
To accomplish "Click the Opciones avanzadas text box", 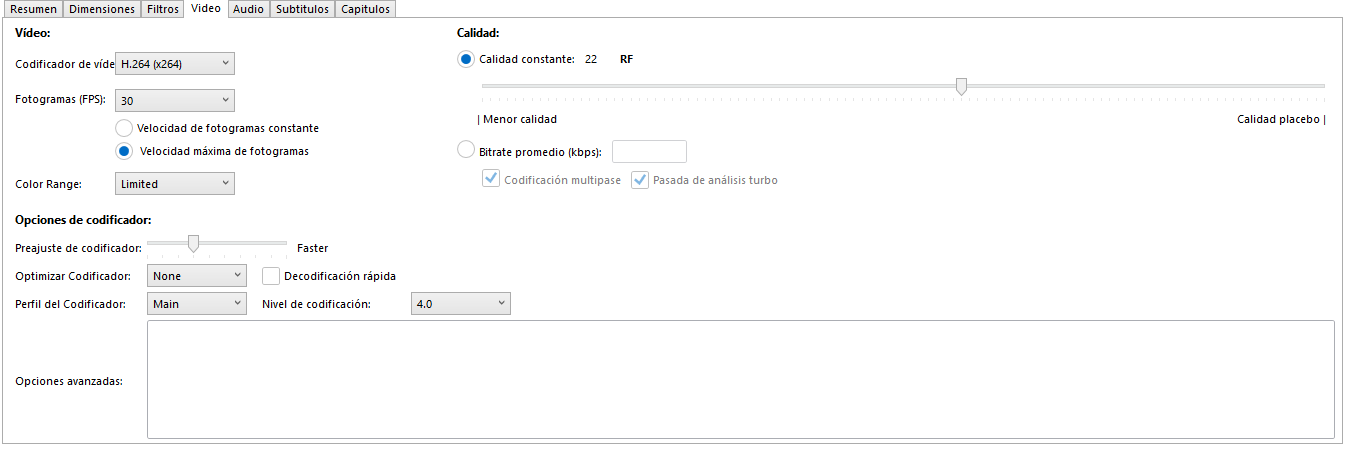I will click(740, 379).
